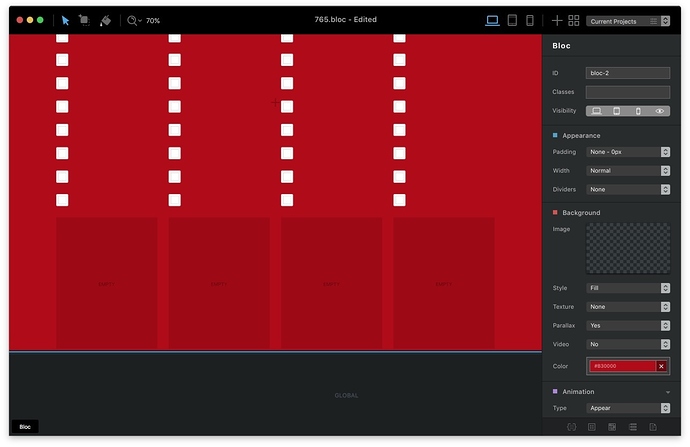Collapse the Animation section chevron
Image resolution: width=690 pixels, height=447 pixels.
667,392
